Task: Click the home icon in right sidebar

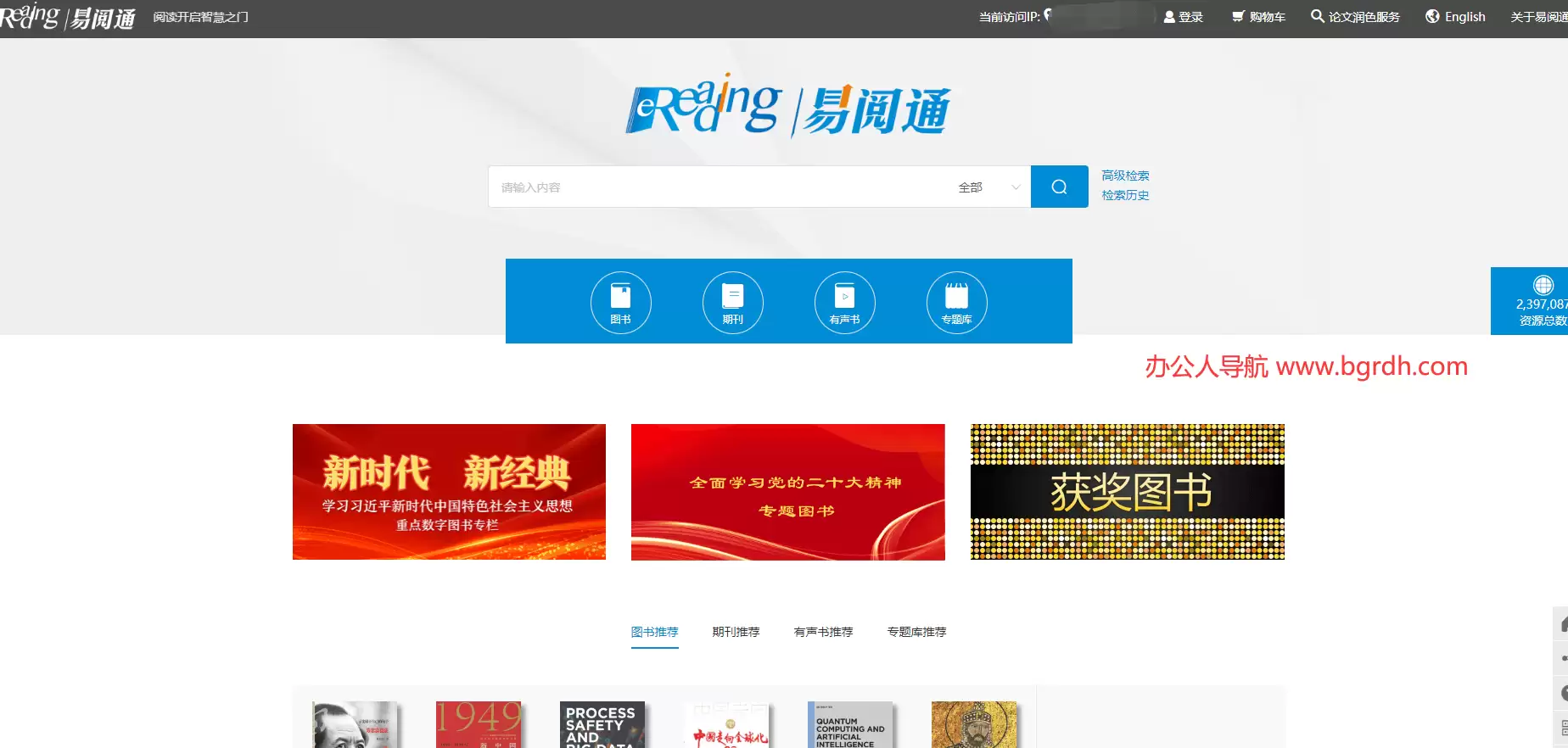Action: click(x=1562, y=623)
